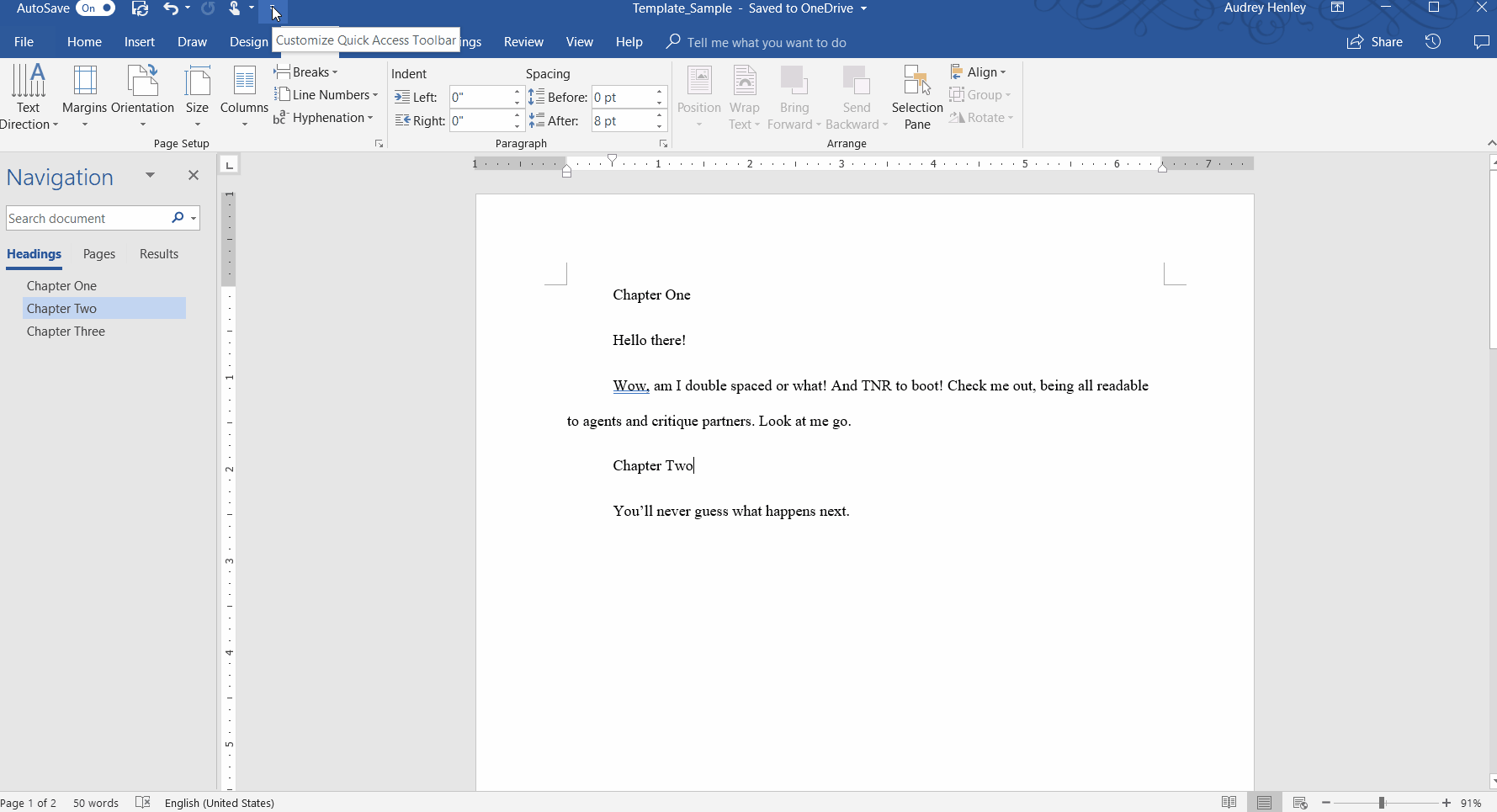Click English (United States) language
This screenshot has height=812, width=1497.
tap(220, 803)
